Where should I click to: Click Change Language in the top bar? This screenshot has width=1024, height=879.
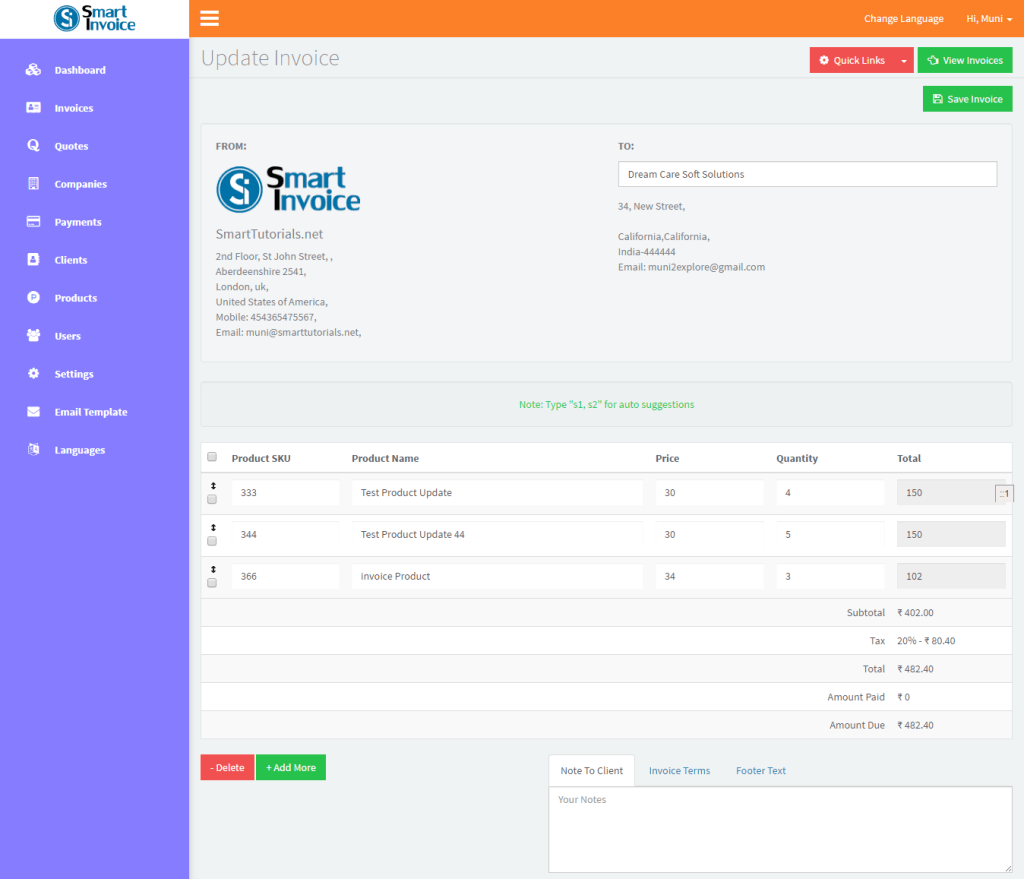tap(903, 18)
